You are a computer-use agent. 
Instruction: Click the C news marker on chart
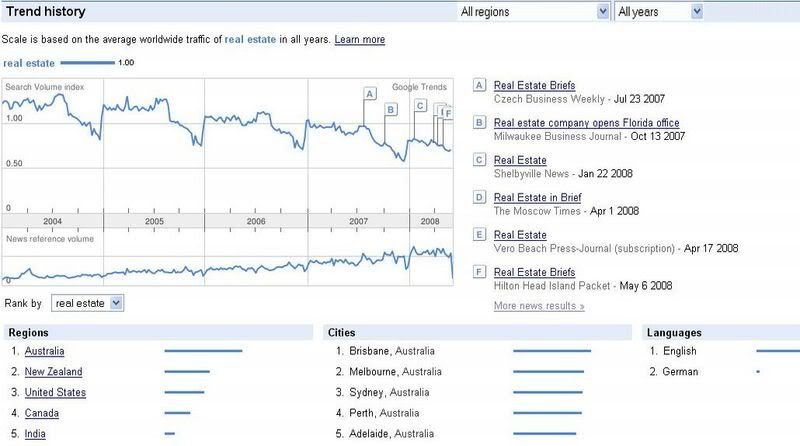[420, 106]
